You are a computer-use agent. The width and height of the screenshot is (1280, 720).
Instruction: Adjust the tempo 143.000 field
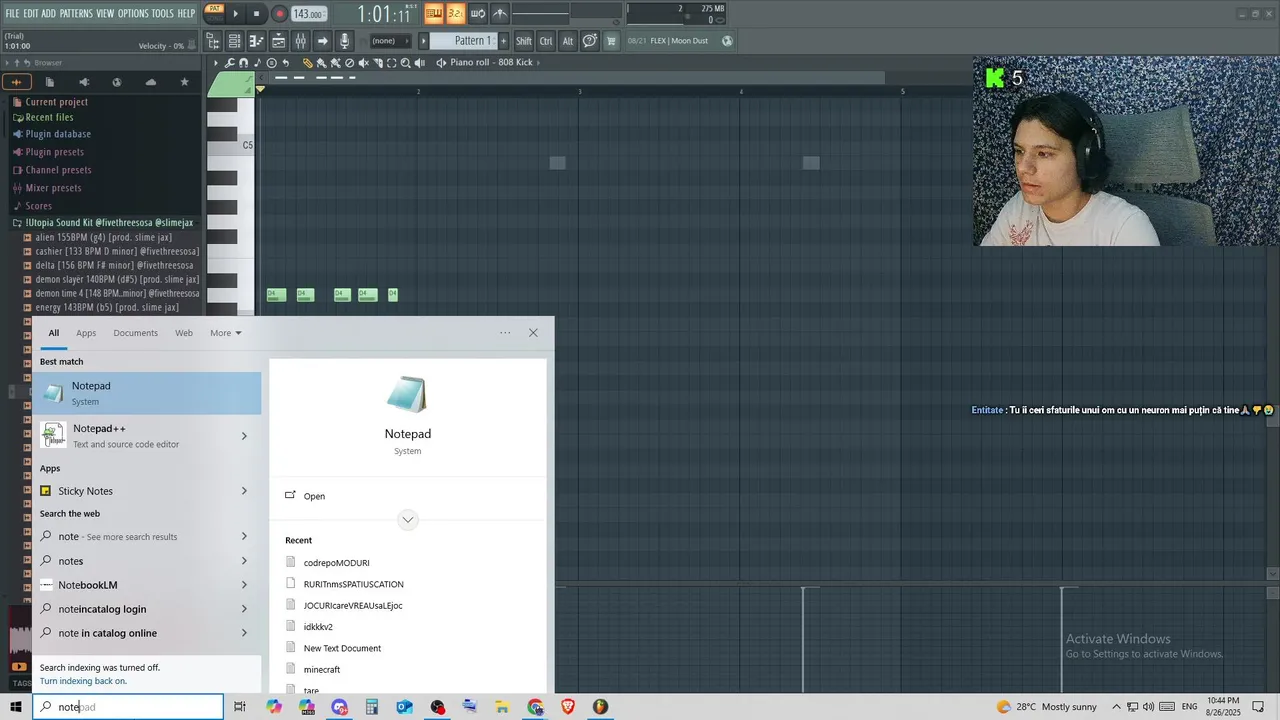pos(308,14)
